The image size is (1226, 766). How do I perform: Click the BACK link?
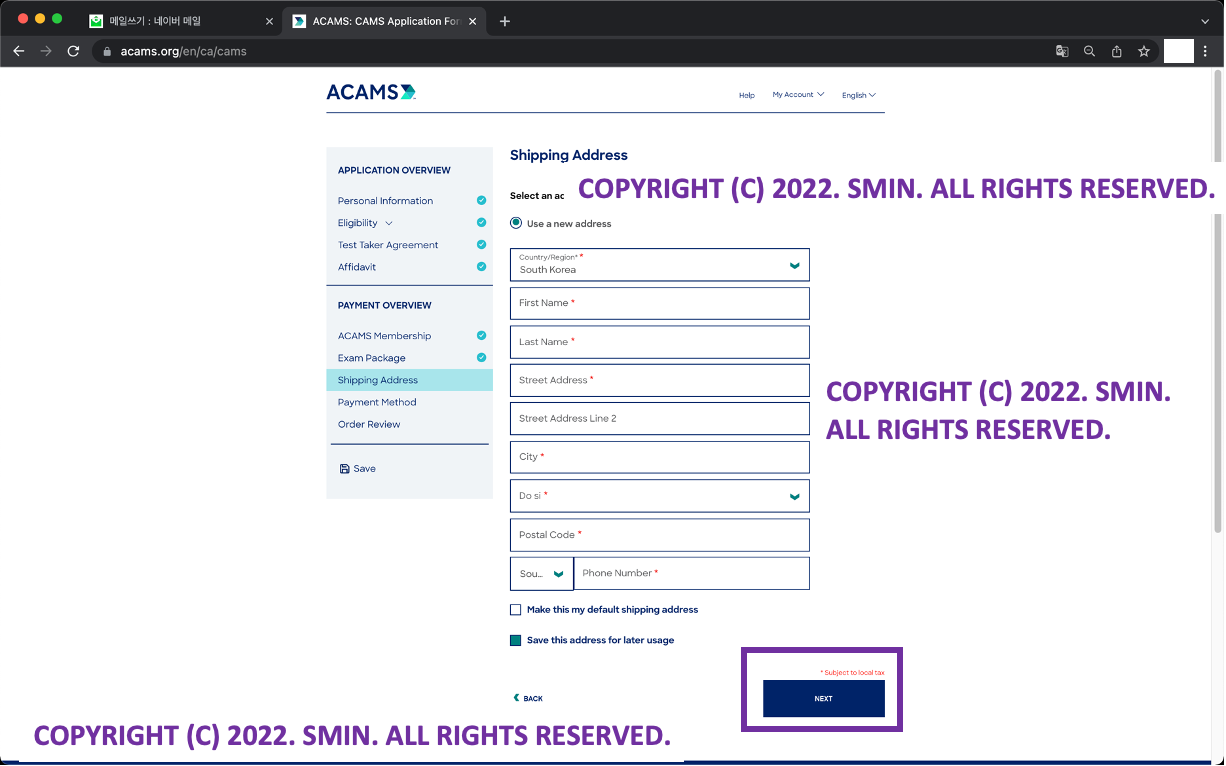528,698
